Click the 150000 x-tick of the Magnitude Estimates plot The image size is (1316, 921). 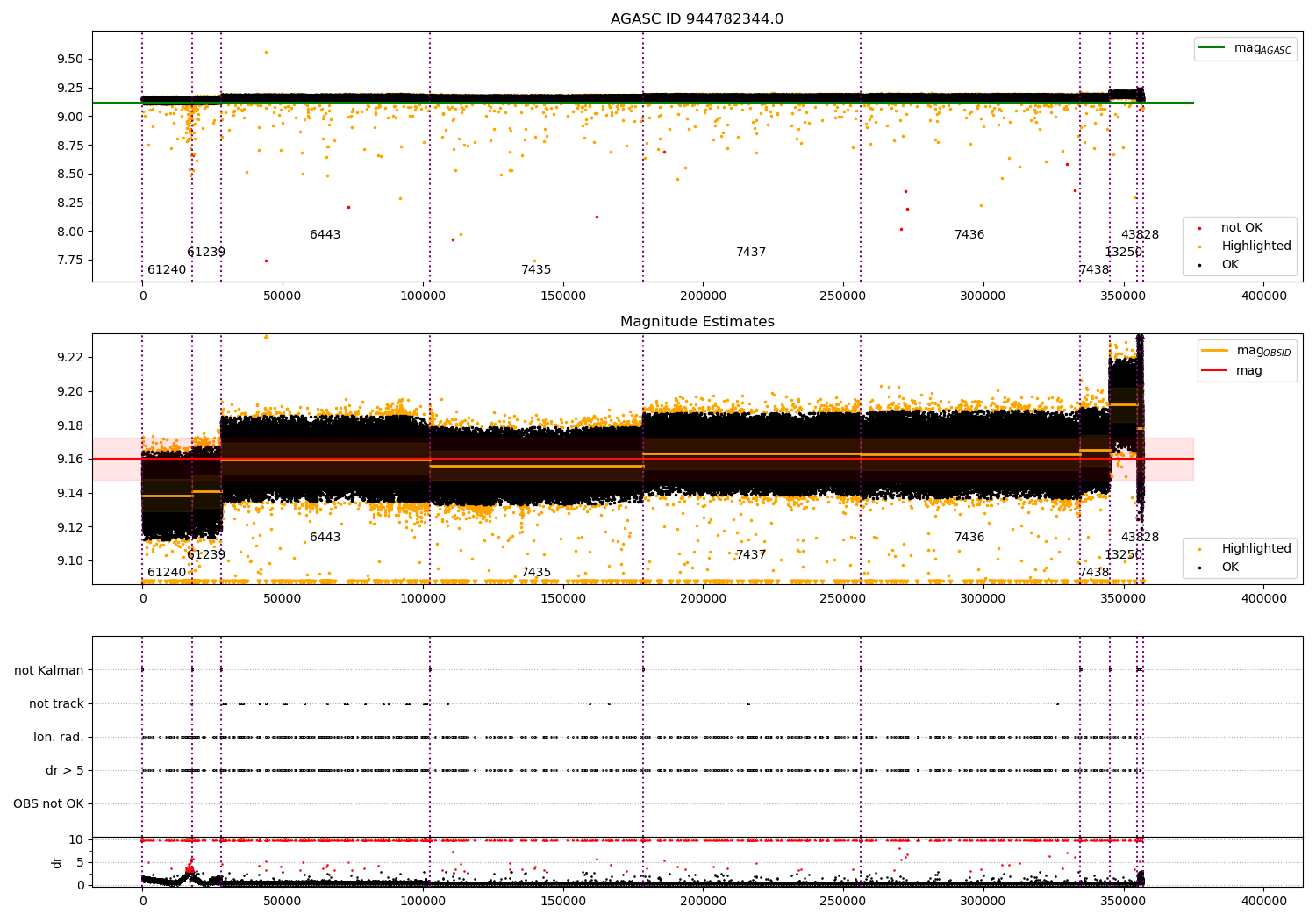click(x=562, y=599)
